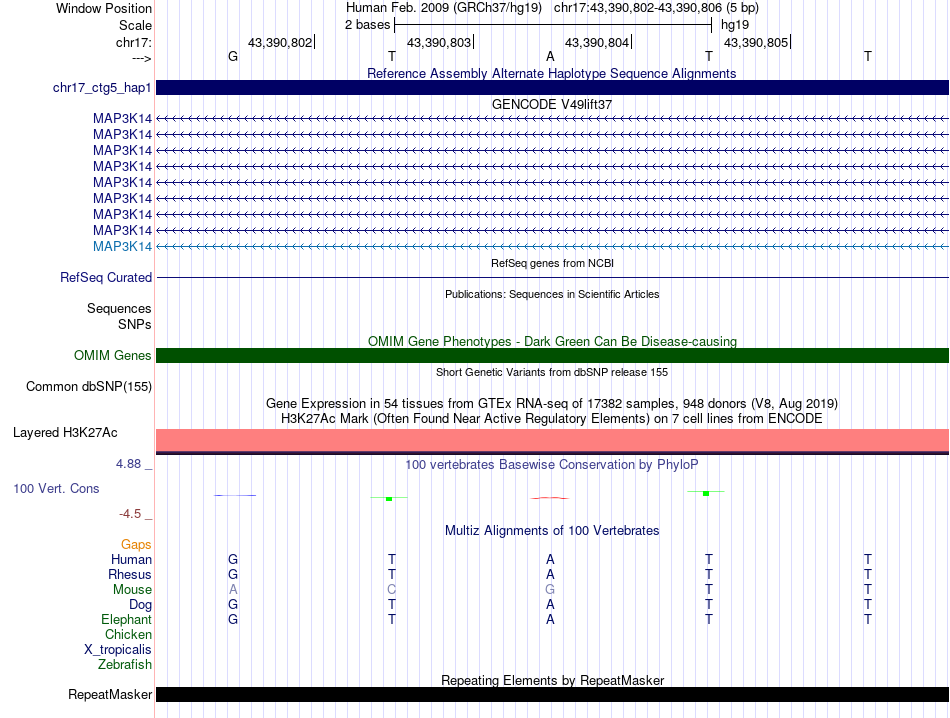
Task: Click the 4.88 PhyloP upper scale value
Action: pos(128,464)
